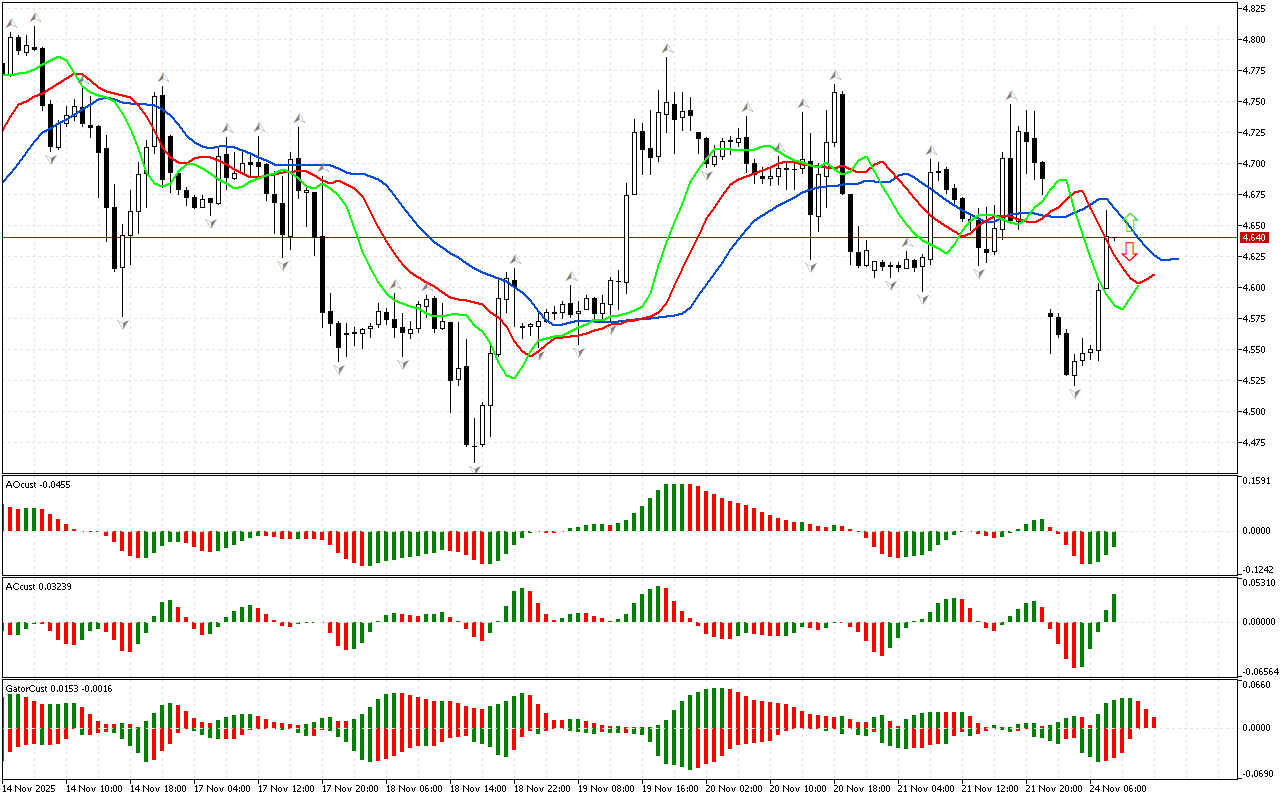
Task: Click the up fractal above the 21 Nov 12:00 high
Action: 1011,96
